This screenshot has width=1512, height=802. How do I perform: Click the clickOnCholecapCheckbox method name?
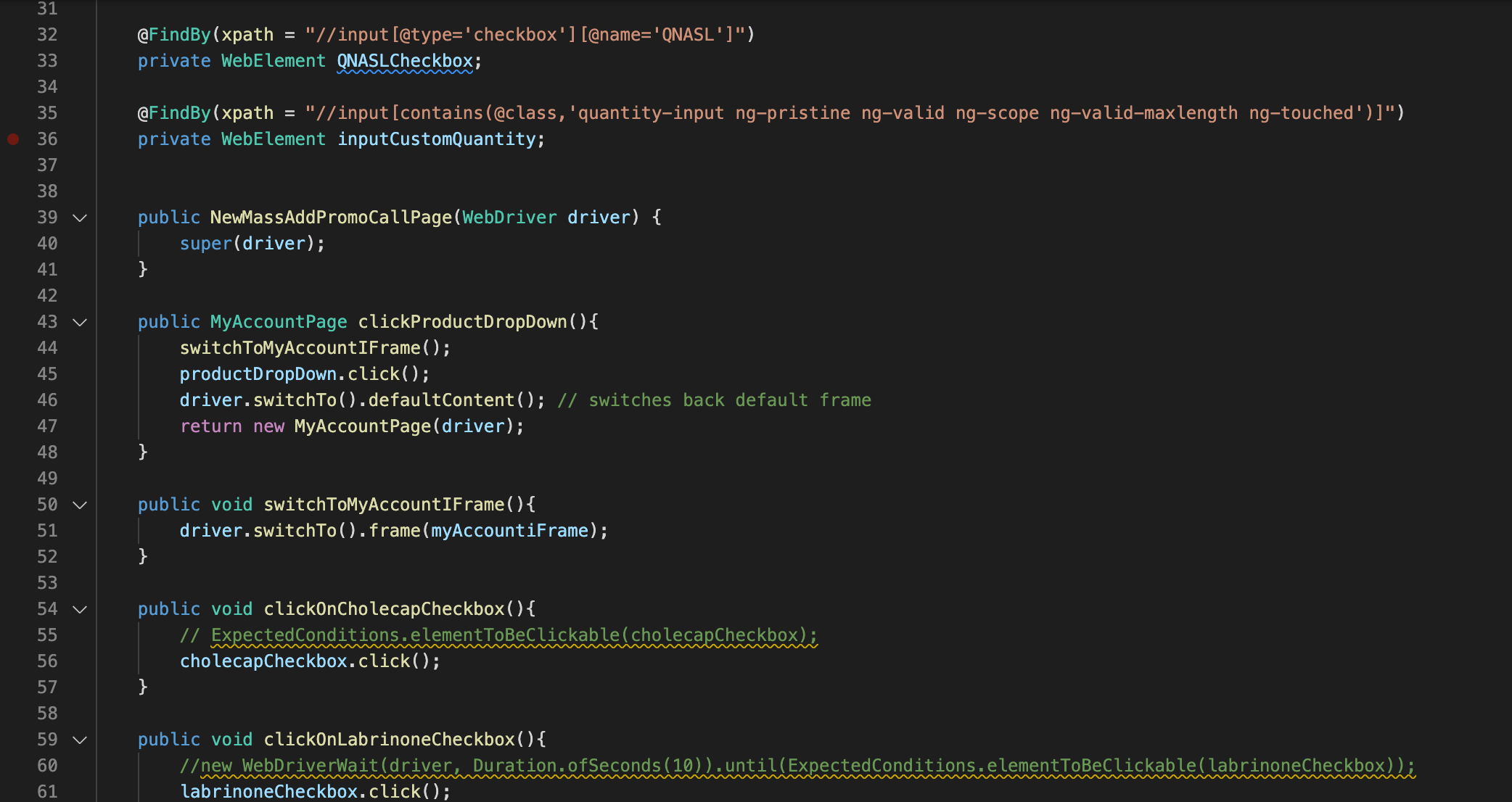(384, 609)
